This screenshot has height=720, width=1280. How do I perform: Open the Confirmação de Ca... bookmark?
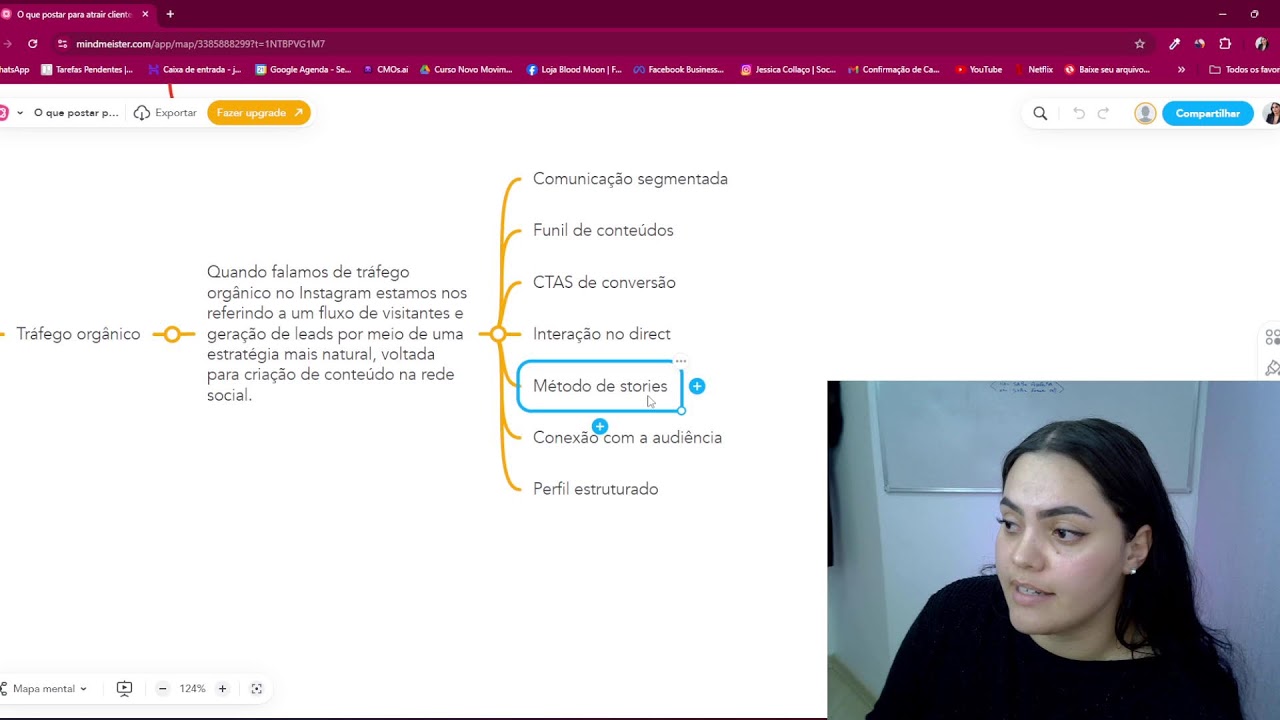(x=894, y=70)
